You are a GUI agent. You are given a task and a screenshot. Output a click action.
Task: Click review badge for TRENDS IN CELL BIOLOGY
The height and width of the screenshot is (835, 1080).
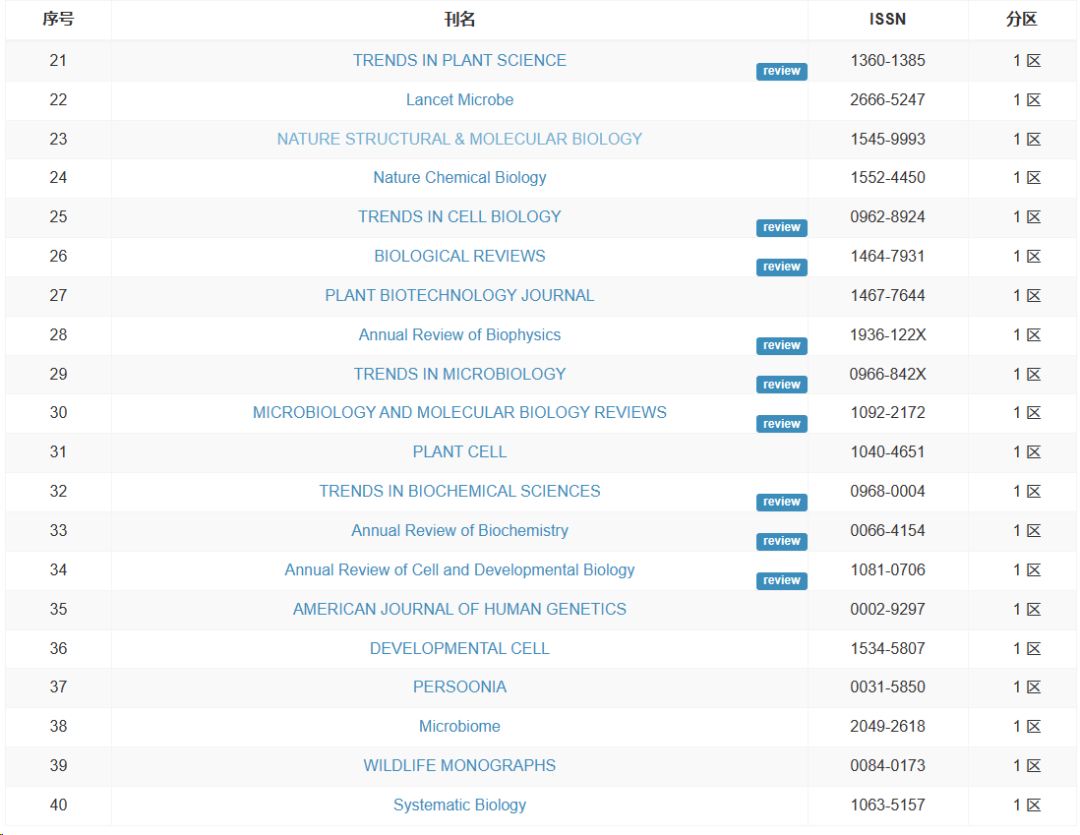pyautogui.click(x=781, y=227)
